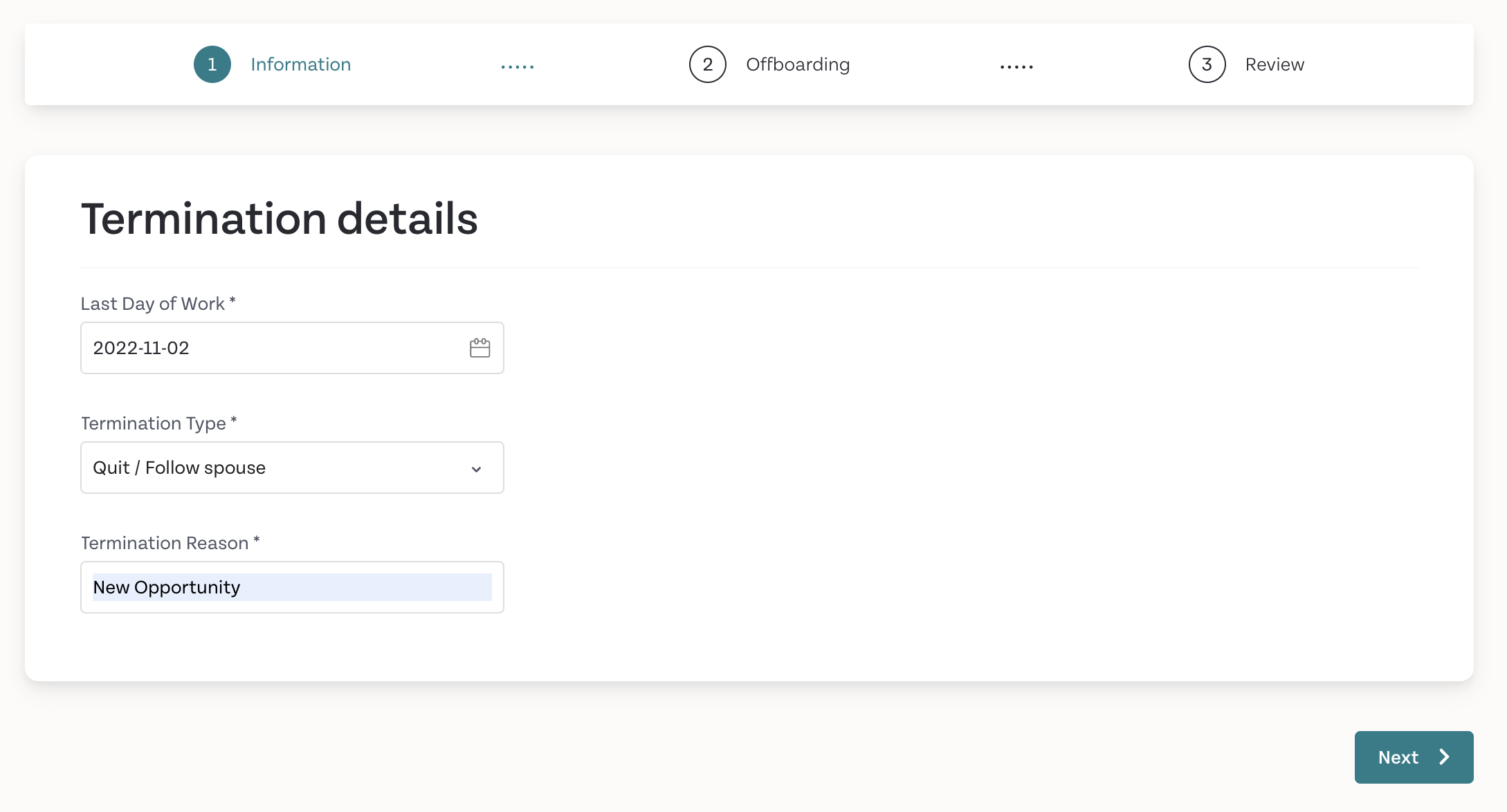
Task: Click dotted separator between Information and Offboarding
Action: coord(518,67)
